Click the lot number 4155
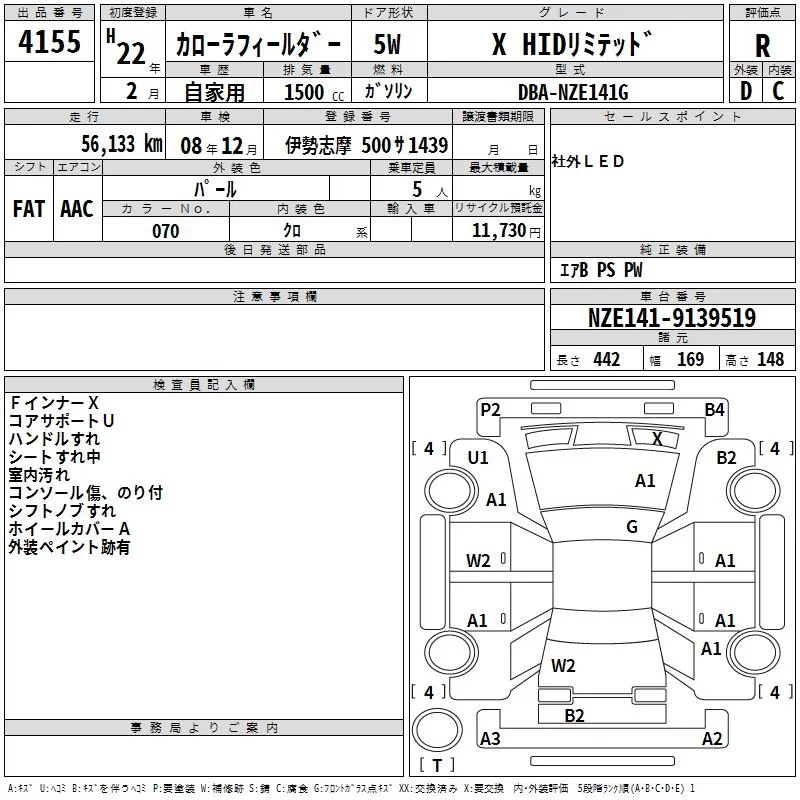The width and height of the screenshot is (800, 800). click(x=50, y=44)
